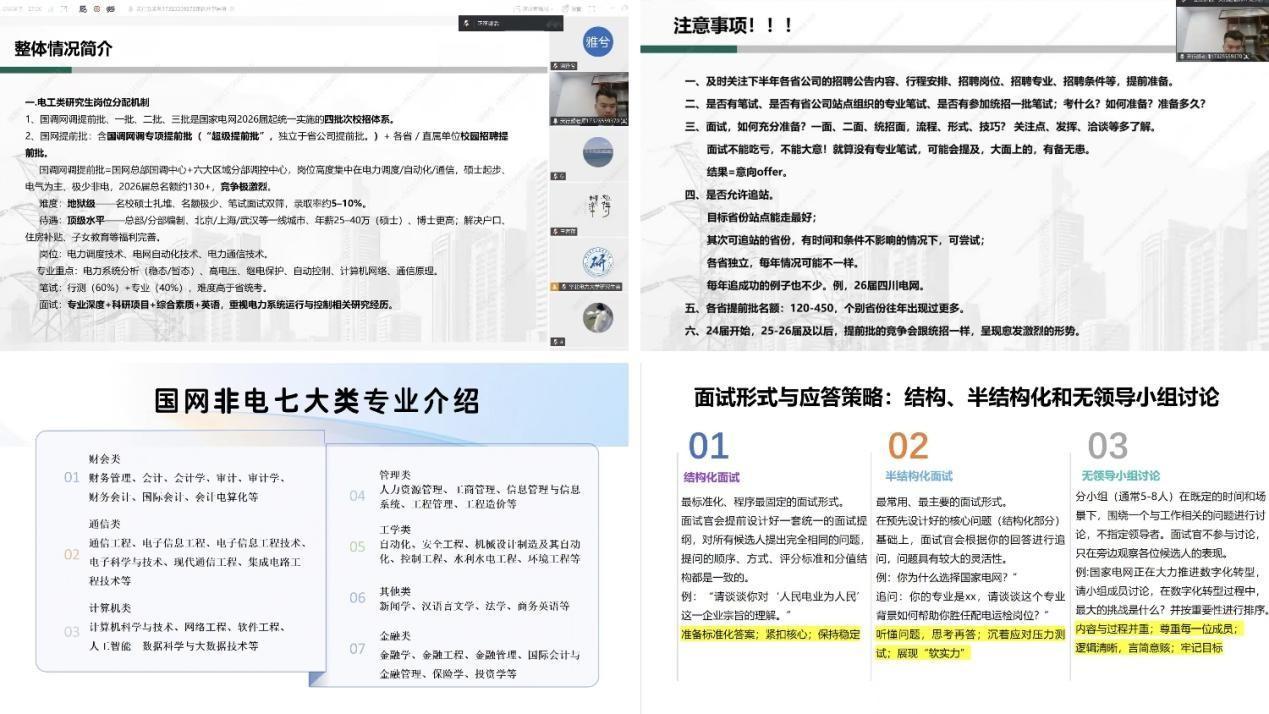Click the number 05 beside 工学类

tap(357, 546)
